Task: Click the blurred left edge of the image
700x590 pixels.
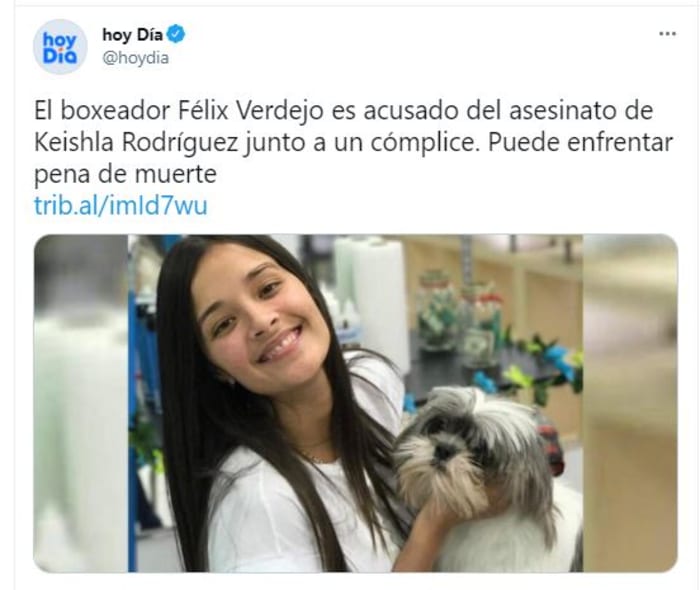Action: tap(81, 403)
